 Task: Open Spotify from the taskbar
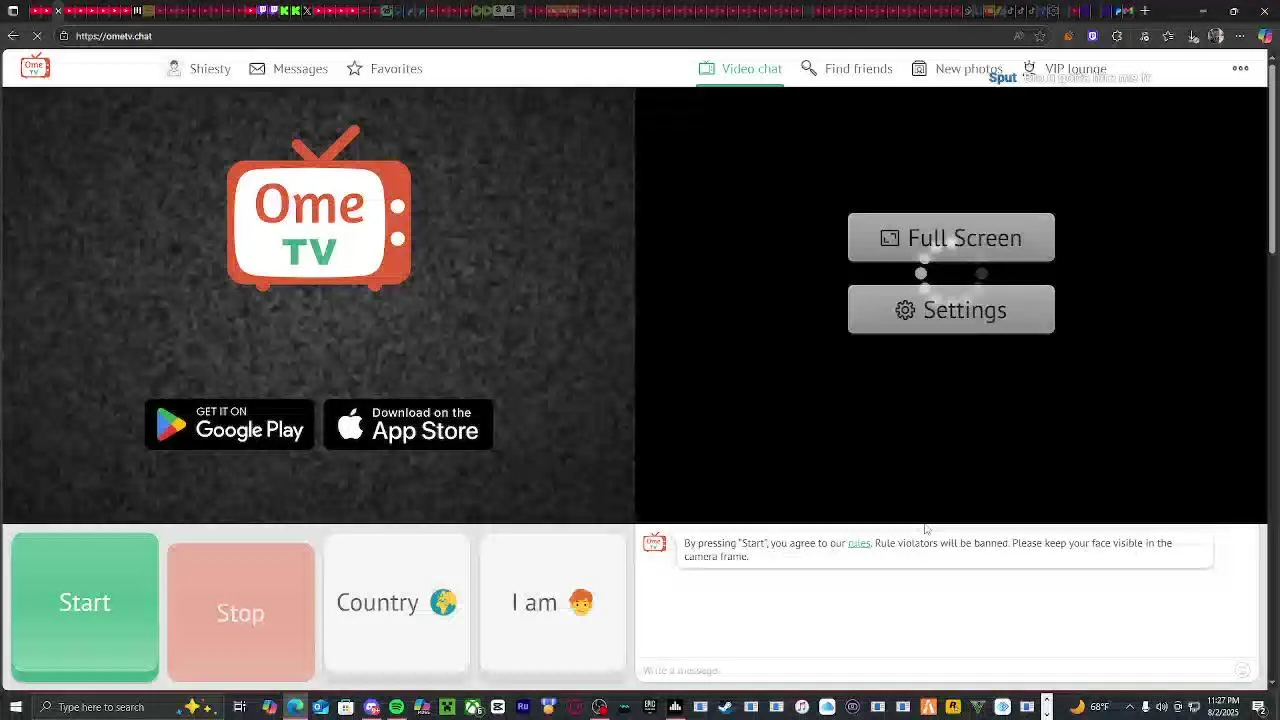(396, 707)
